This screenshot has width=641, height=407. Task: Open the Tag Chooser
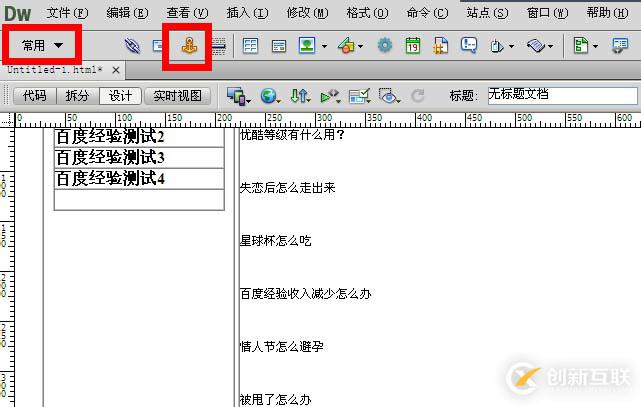click(x=620, y=45)
